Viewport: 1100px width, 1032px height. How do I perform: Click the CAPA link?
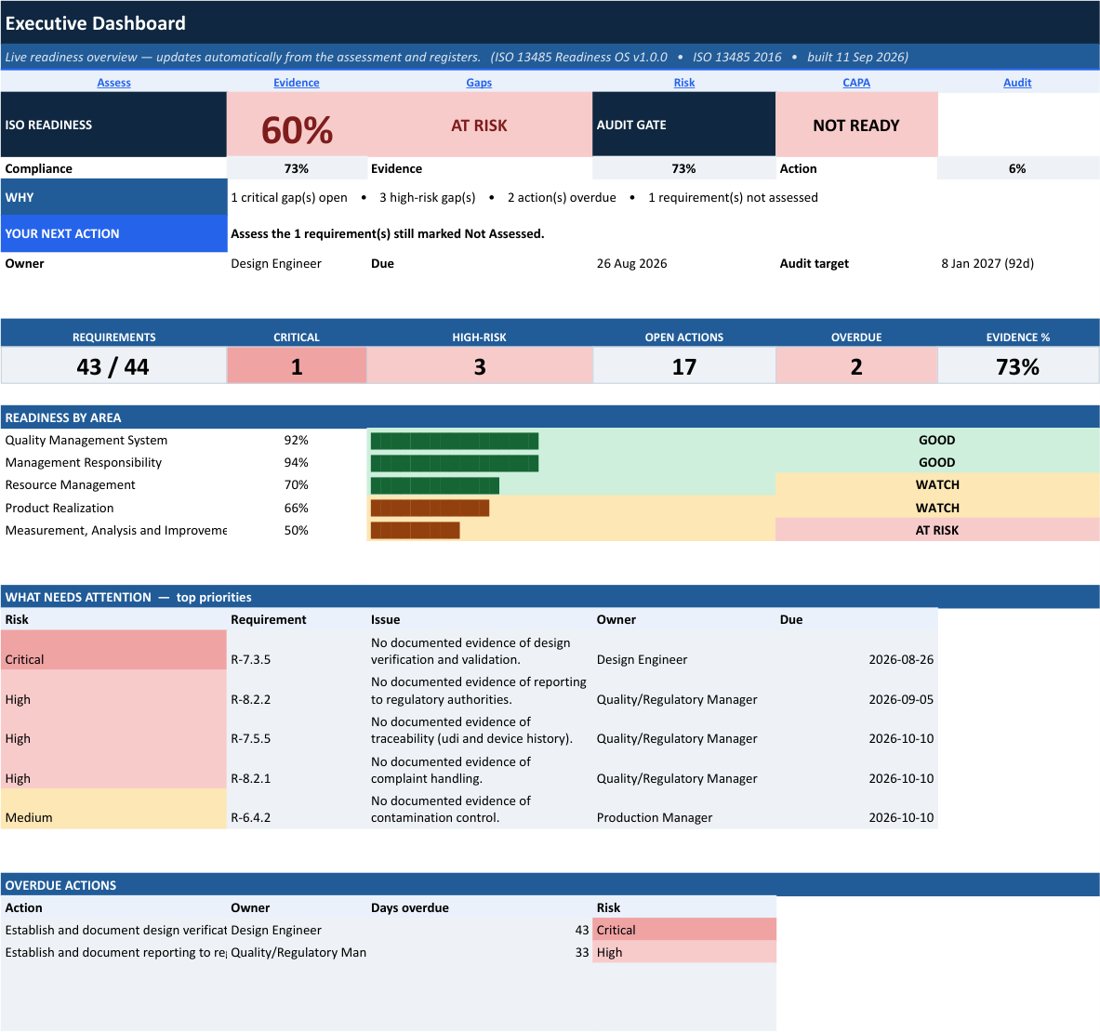coord(856,83)
